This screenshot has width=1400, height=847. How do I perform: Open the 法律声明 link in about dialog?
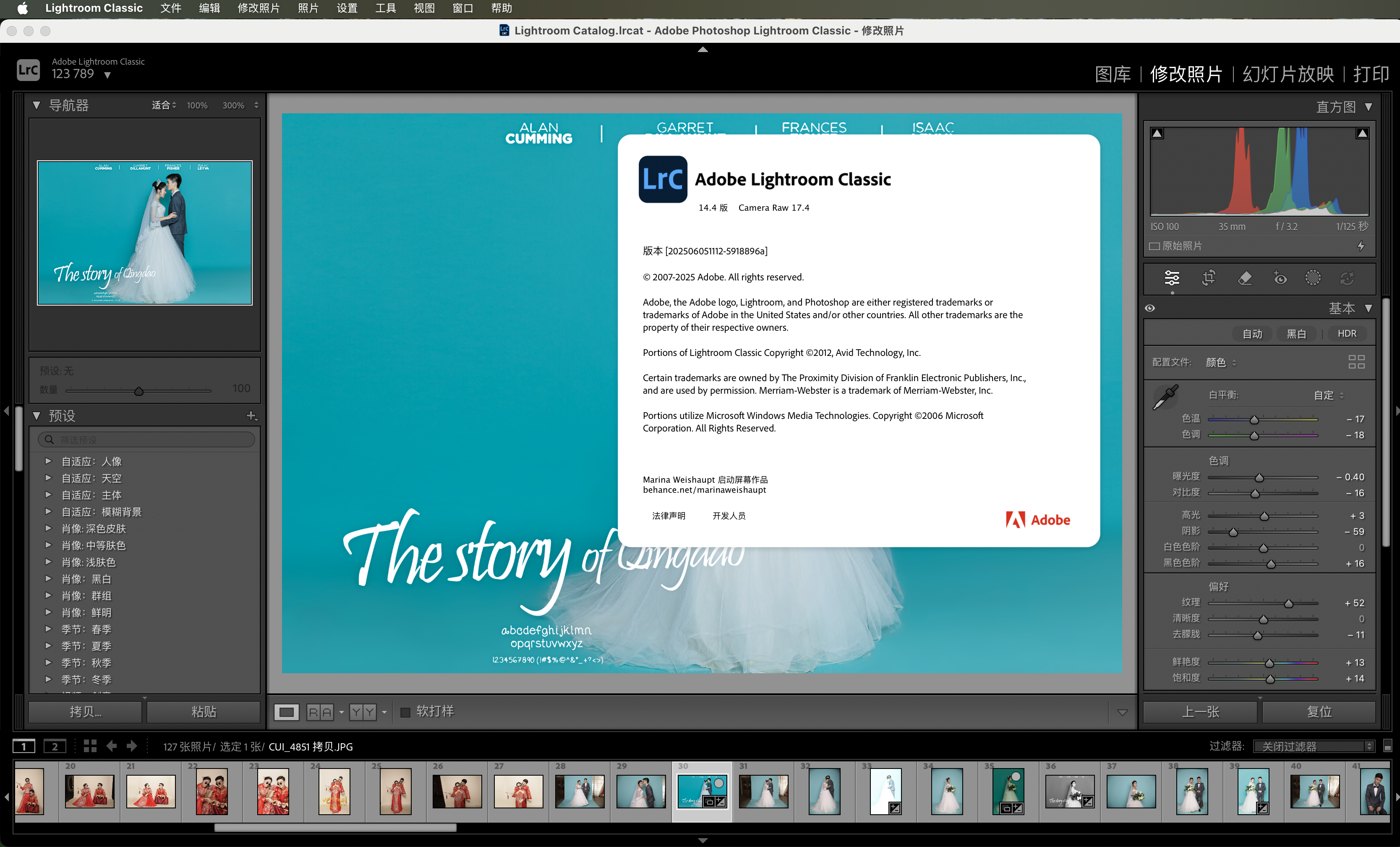tap(668, 516)
